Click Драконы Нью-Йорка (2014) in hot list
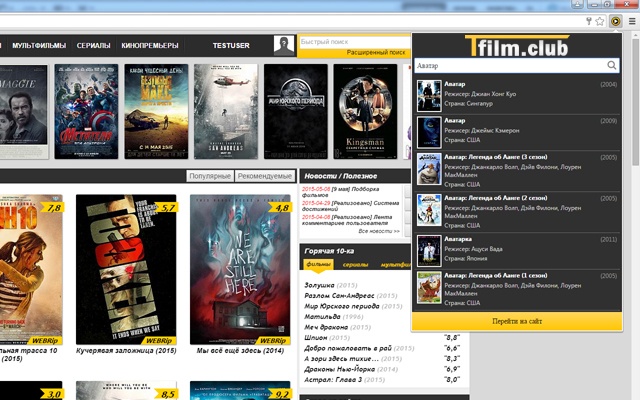640x400 pixels. point(351,369)
